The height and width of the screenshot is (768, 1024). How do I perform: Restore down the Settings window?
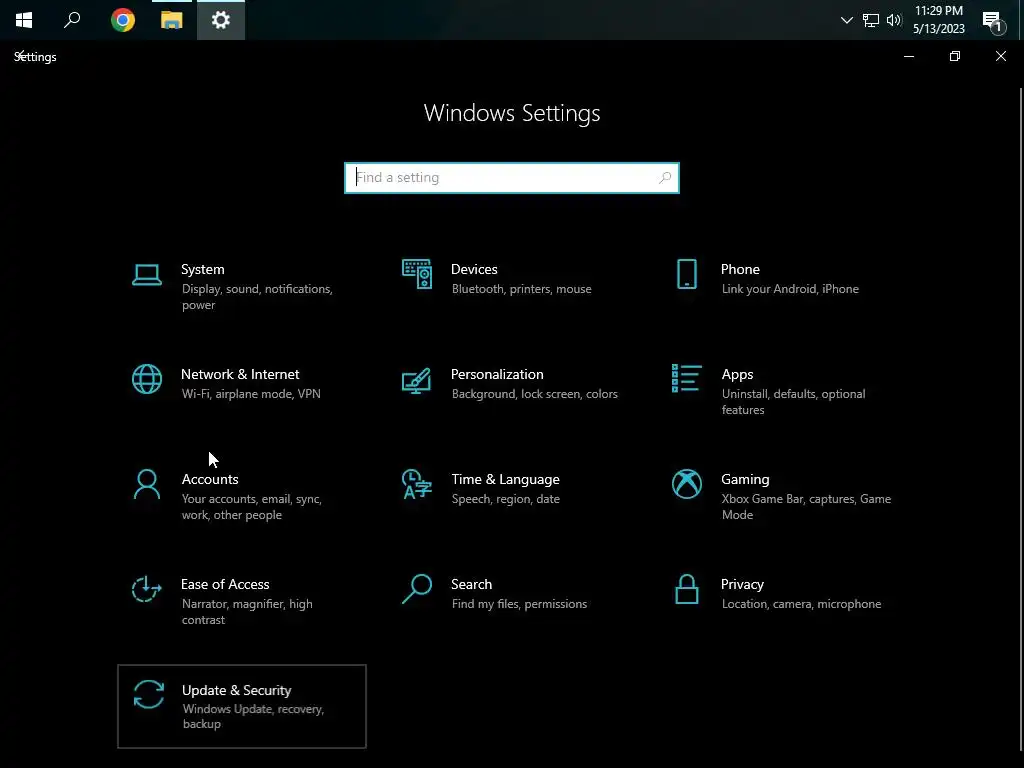(x=955, y=56)
